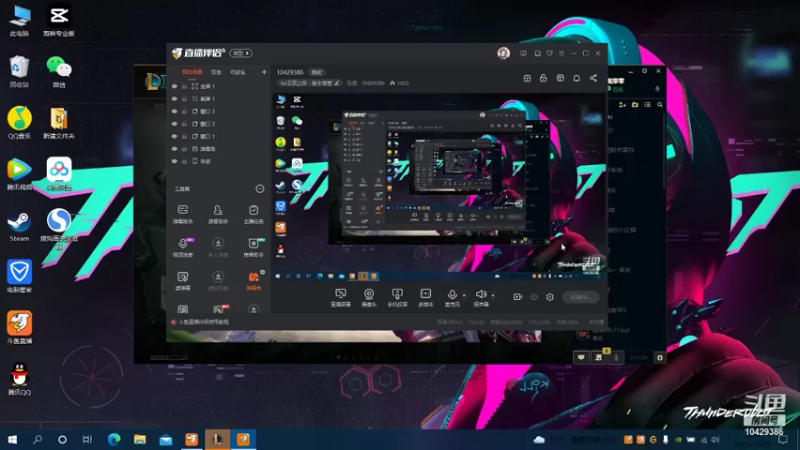Click the modify button beside room 10429386
The width and height of the screenshot is (800, 450).
(x=317, y=72)
